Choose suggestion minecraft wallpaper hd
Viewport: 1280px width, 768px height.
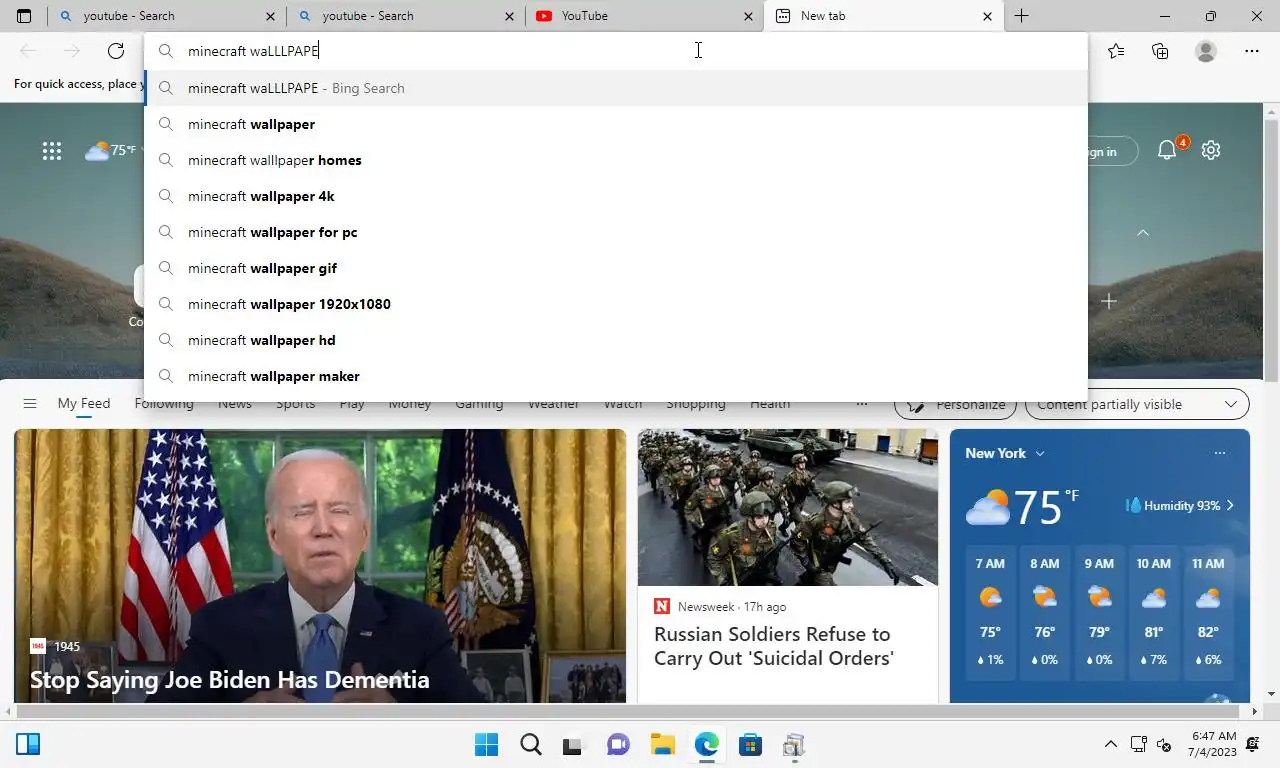616,340
